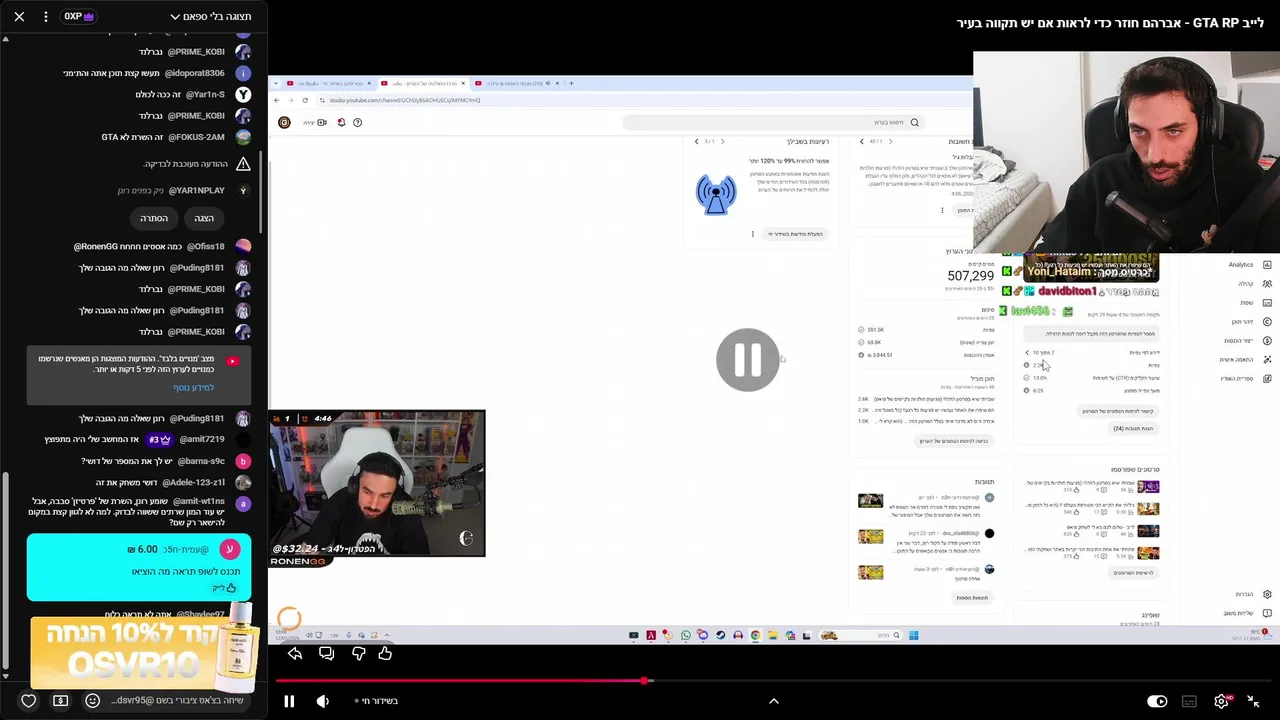Click taskbar search box in stream
Viewport: 1280px width, 720px height.
861,635
